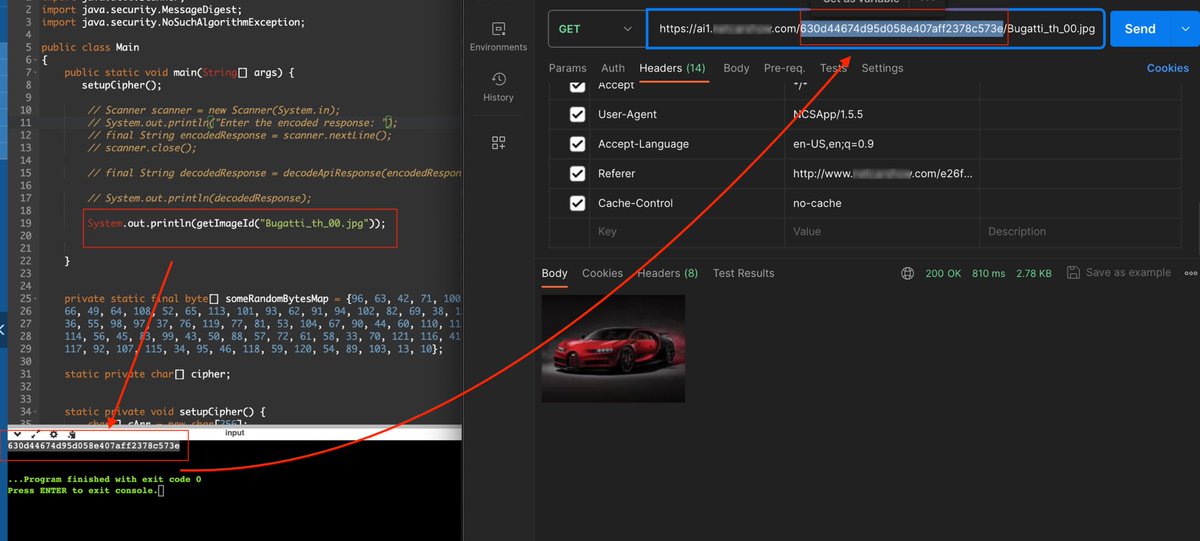
Task: Click the 200 OK status text
Action: pyautogui.click(x=942, y=273)
